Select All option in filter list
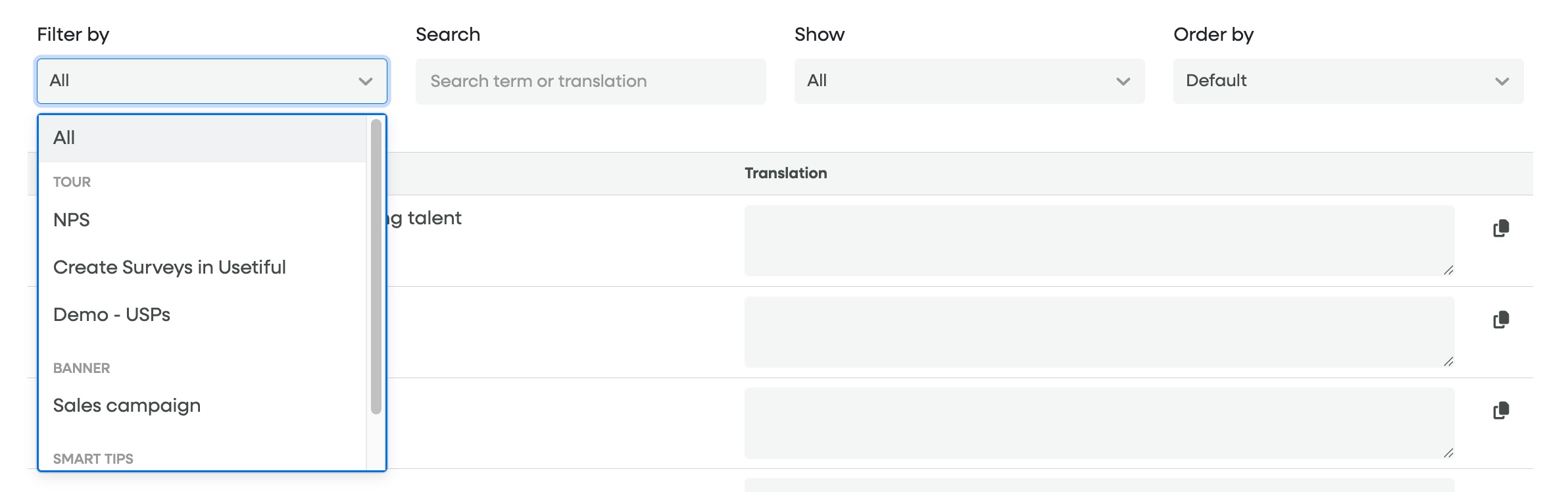This screenshot has width=1568, height=492. pos(64,138)
